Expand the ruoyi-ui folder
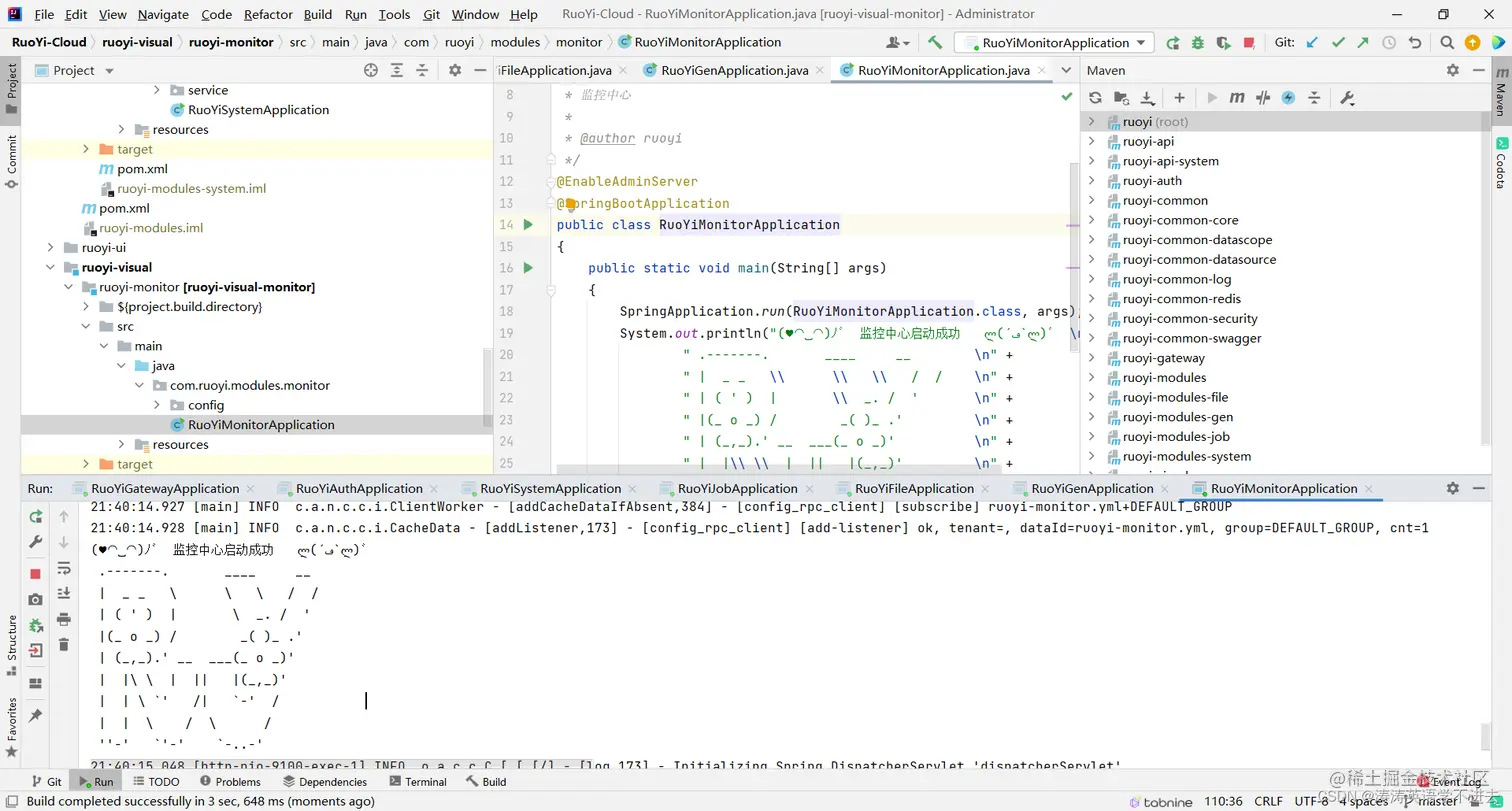This screenshot has width=1512, height=811. pyautogui.click(x=50, y=247)
